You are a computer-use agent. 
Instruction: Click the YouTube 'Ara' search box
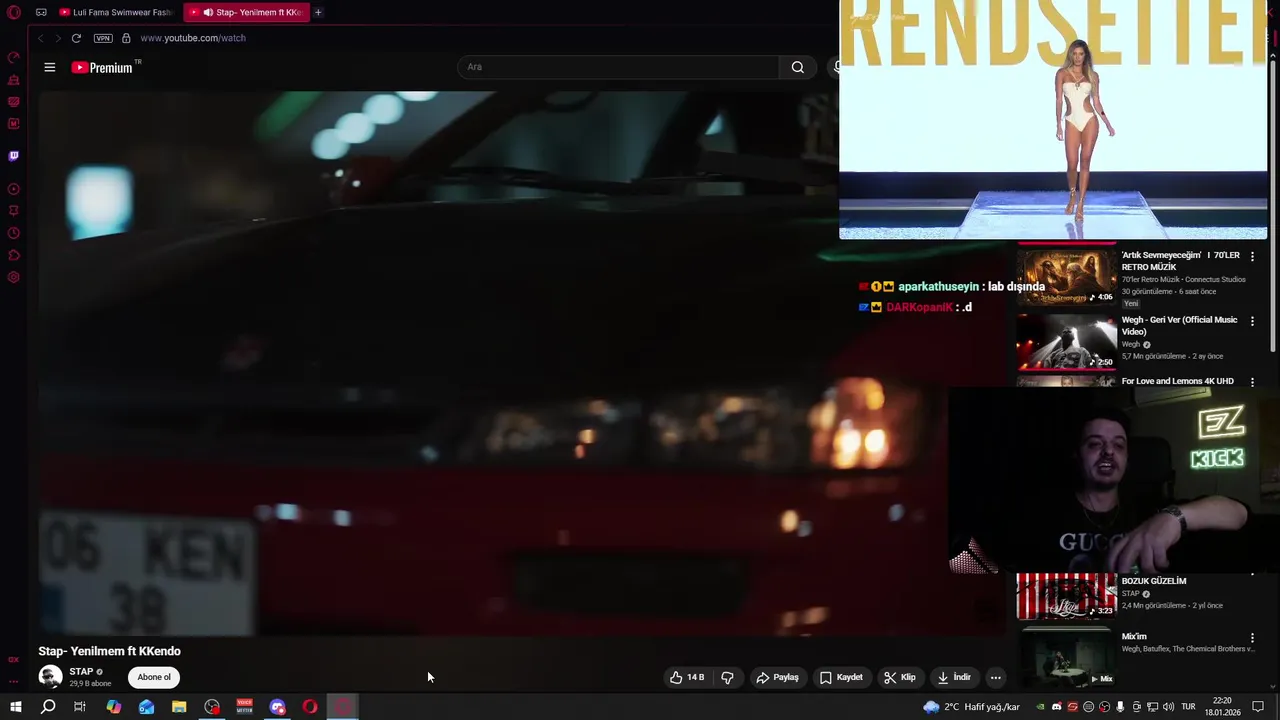pyautogui.click(x=618, y=67)
